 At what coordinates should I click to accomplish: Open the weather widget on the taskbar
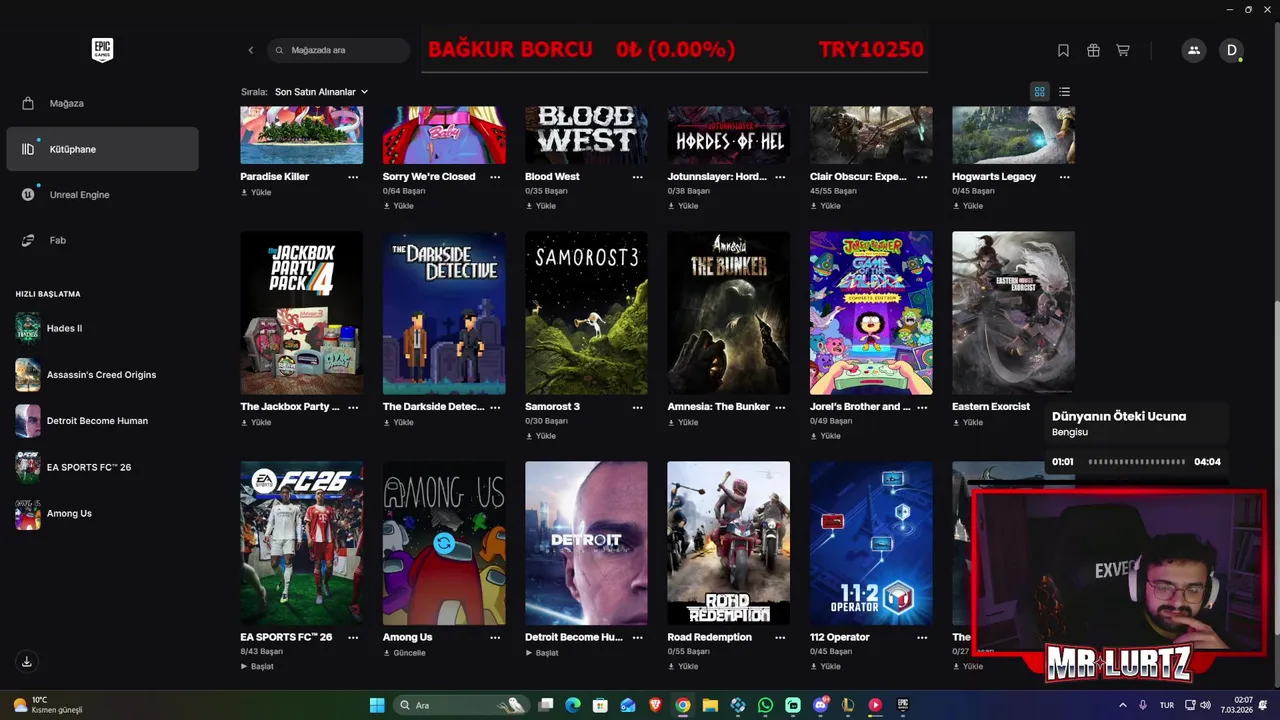[x=48, y=705]
